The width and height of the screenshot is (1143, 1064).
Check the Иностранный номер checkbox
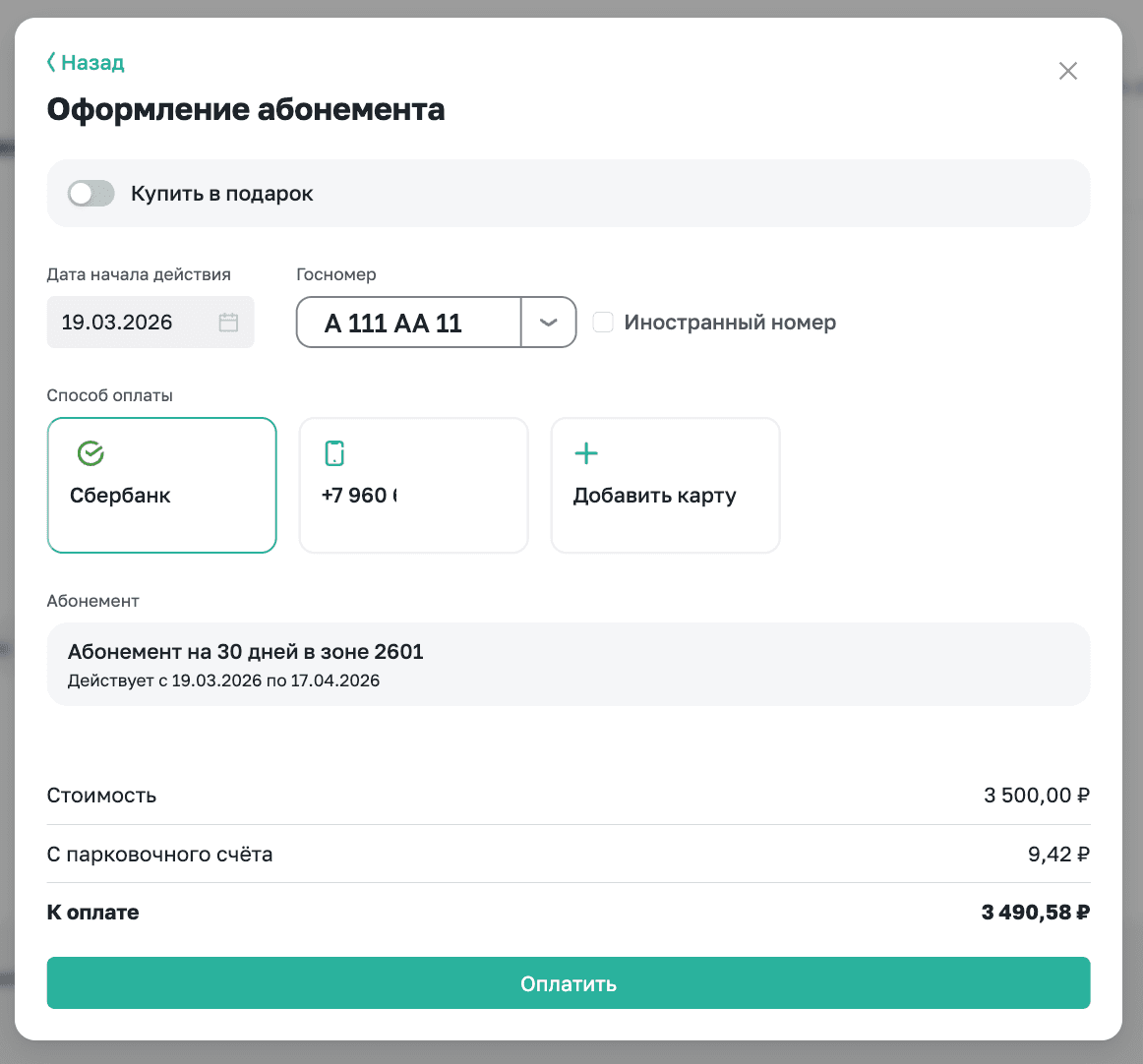point(603,322)
